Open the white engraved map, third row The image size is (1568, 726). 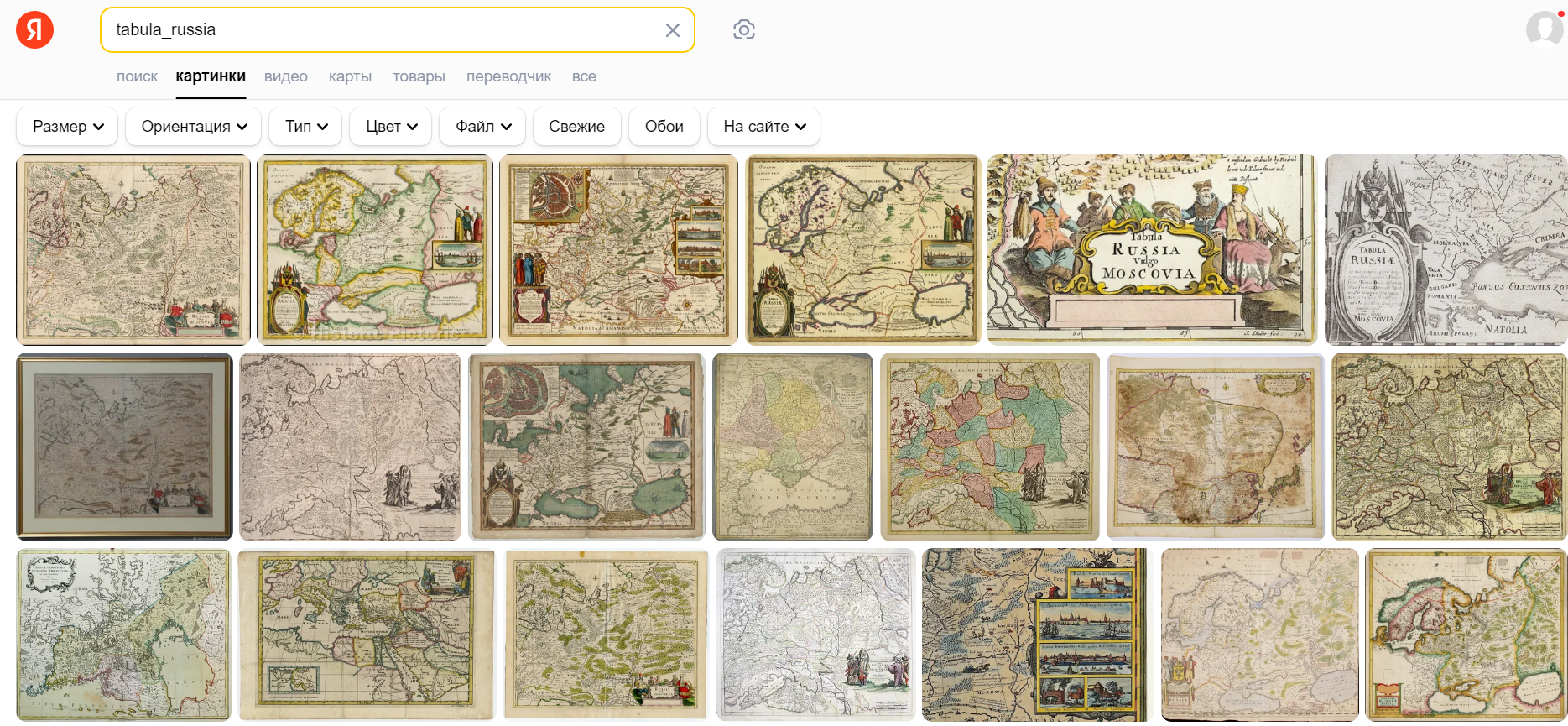point(816,635)
